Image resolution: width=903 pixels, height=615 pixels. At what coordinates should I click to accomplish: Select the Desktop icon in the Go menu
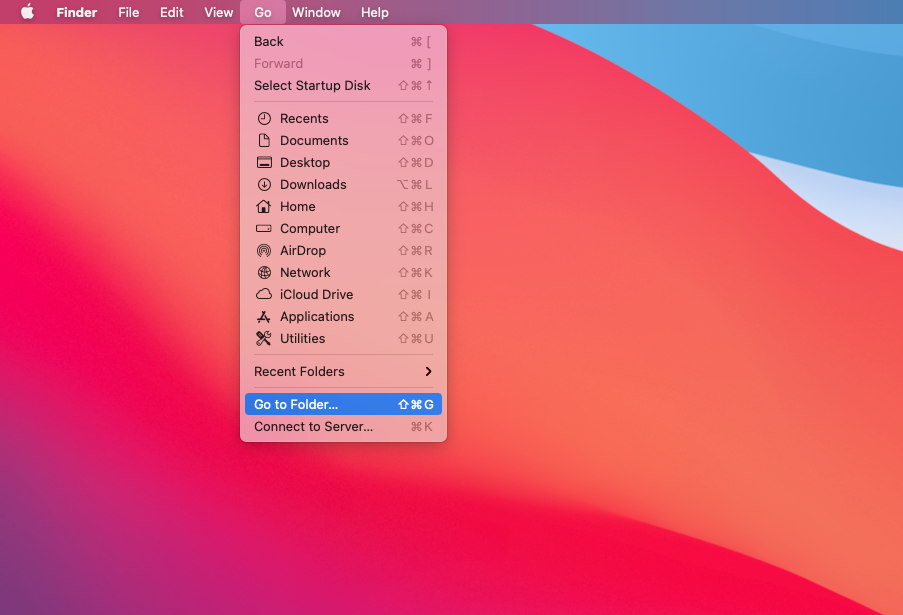click(262, 162)
